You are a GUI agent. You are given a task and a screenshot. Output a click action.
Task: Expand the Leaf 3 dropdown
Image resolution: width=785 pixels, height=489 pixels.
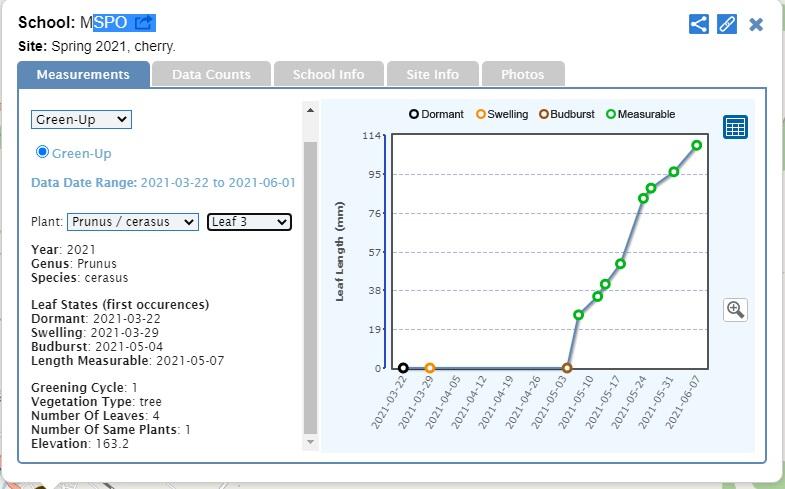[x=249, y=222]
